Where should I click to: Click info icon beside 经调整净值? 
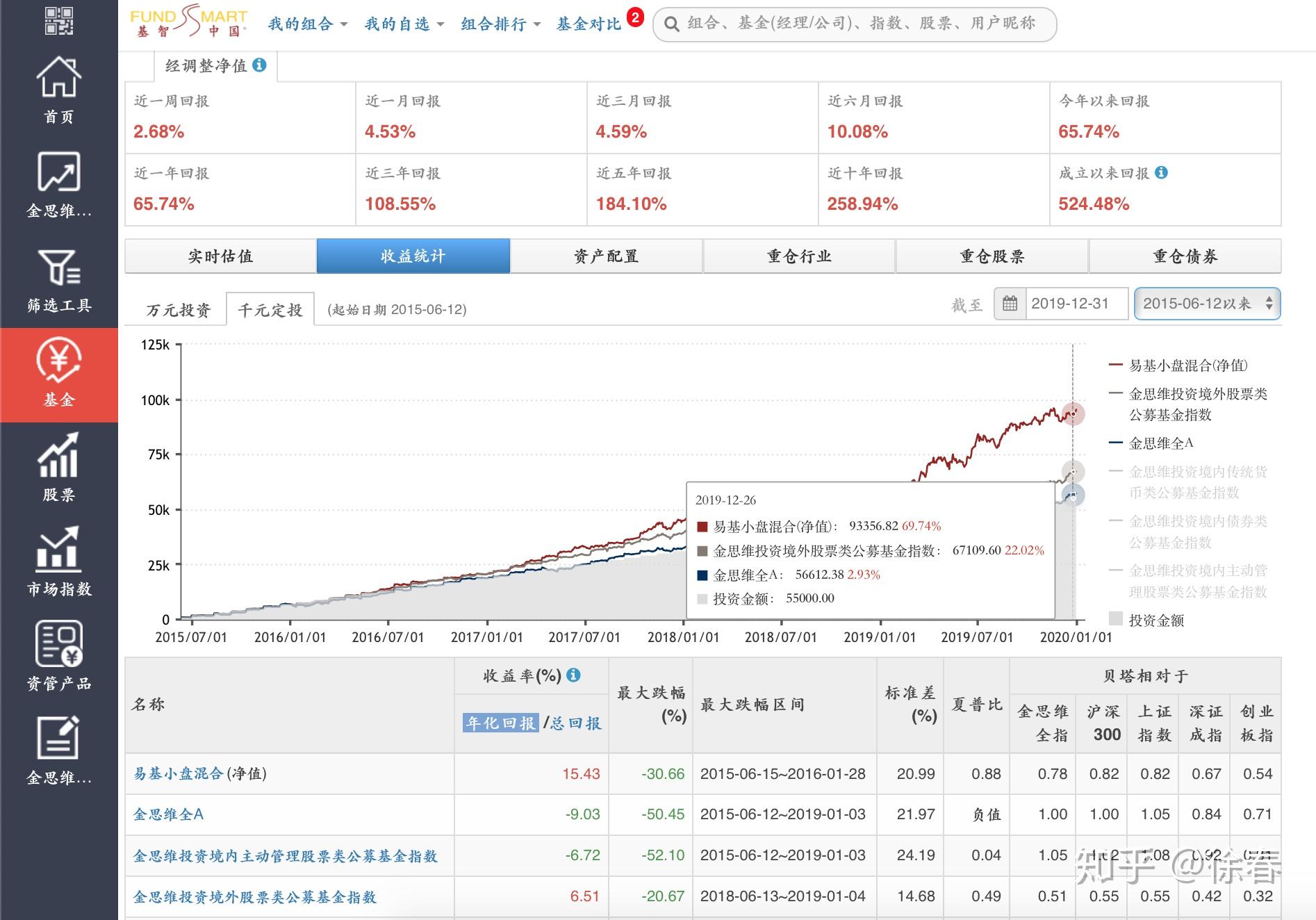[259, 65]
